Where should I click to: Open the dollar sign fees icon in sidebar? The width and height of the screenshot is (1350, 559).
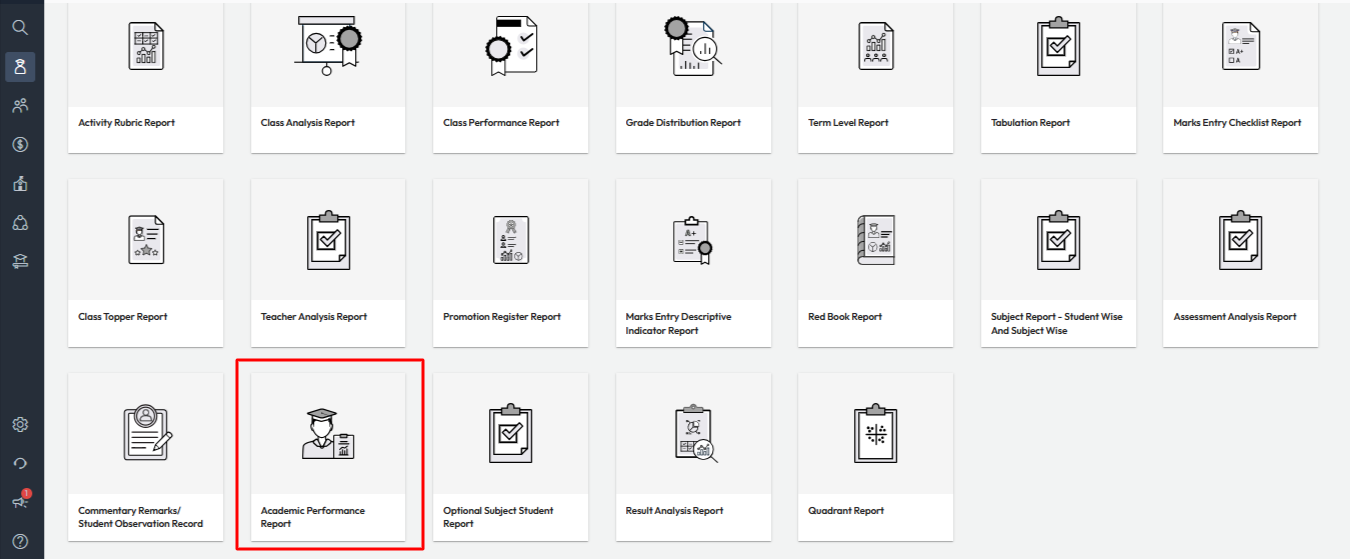[x=20, y=144]
